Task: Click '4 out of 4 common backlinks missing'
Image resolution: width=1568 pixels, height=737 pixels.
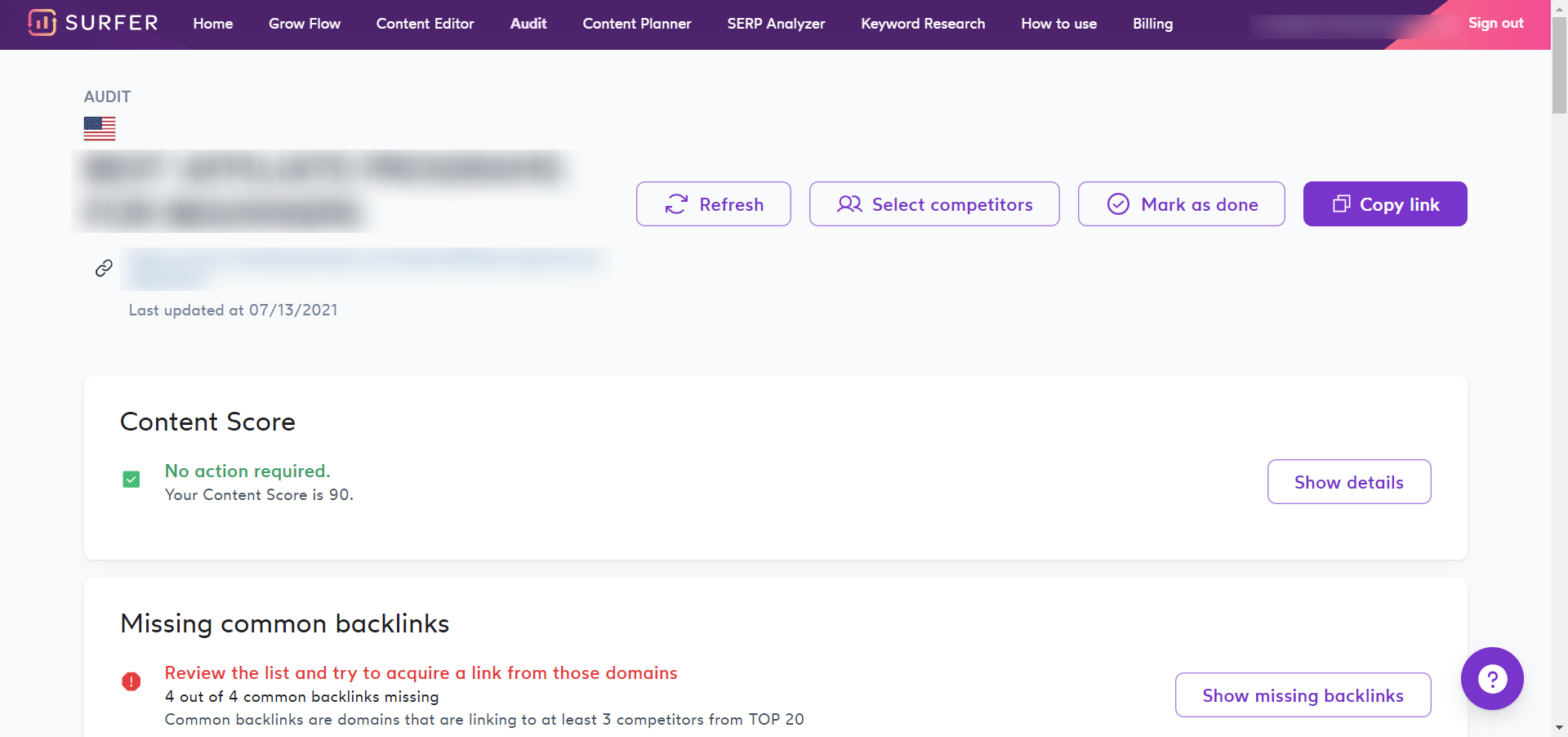Action: click(301, 696)
